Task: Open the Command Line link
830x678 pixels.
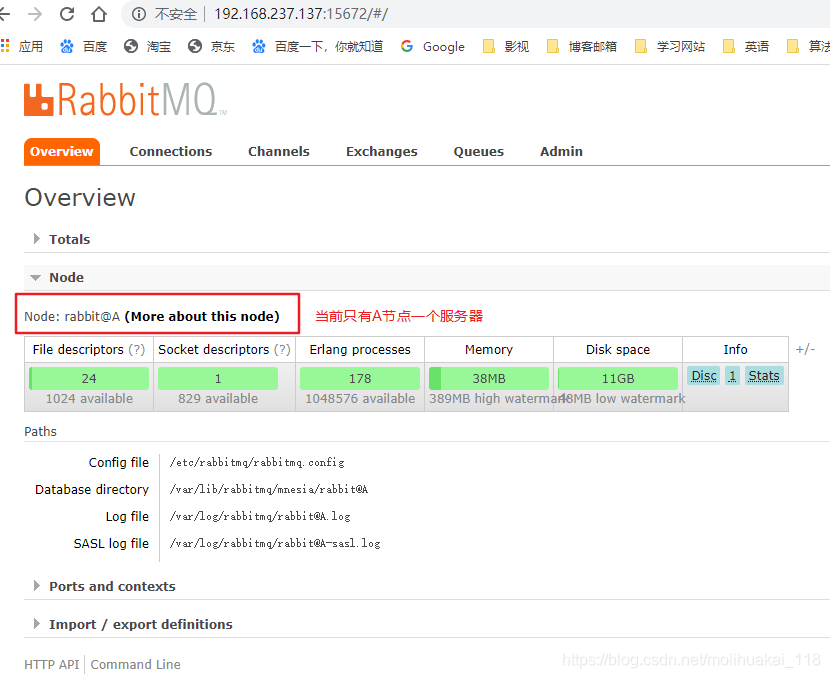Action: click(x=136, y=665)
